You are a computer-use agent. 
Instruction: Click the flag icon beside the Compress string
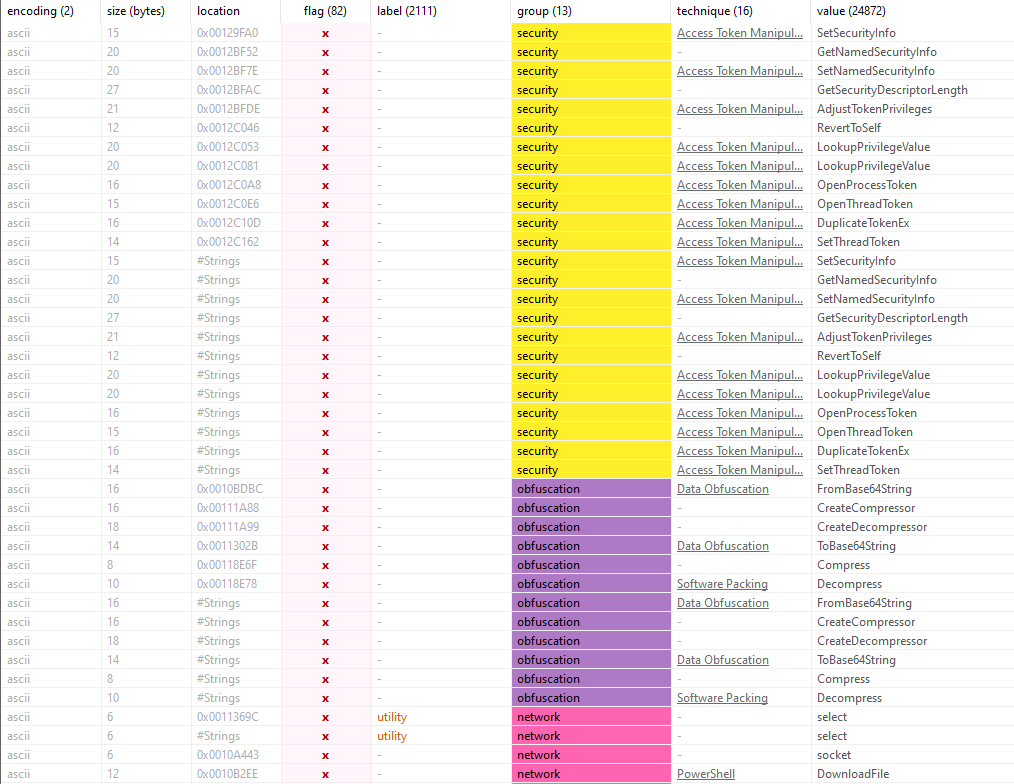point(323,565)
